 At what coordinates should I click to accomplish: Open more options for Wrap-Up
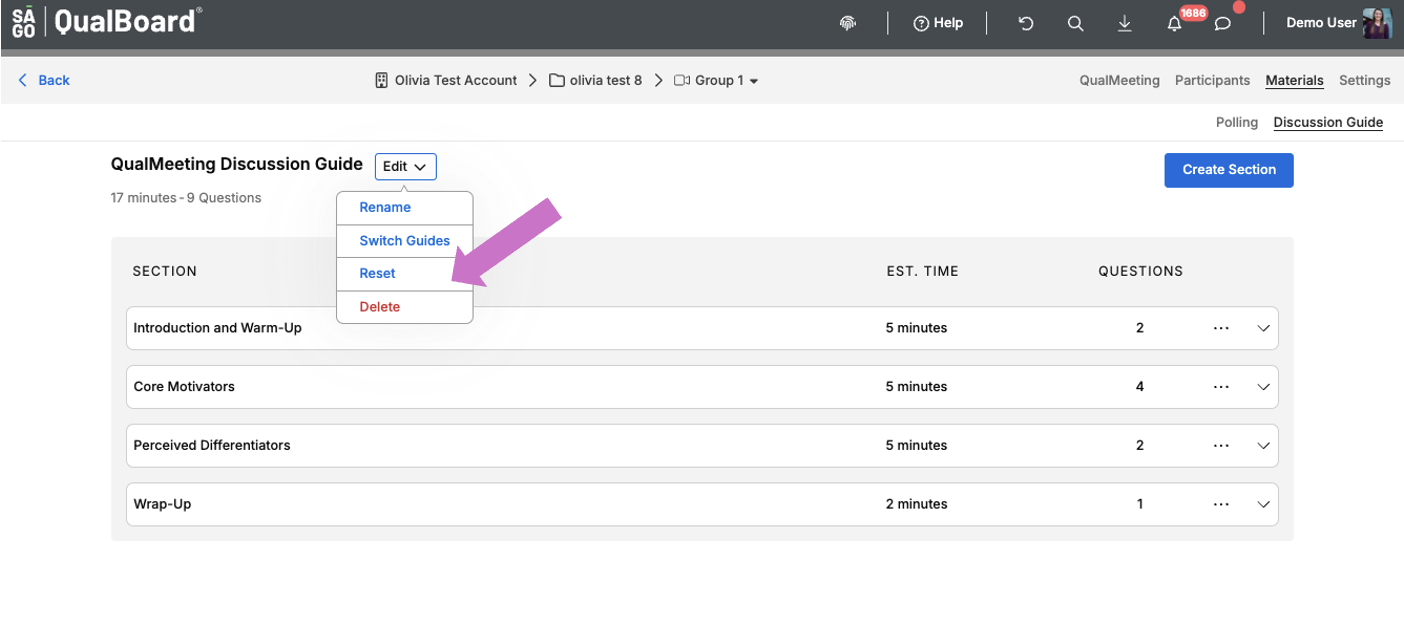pos(1220,505)
